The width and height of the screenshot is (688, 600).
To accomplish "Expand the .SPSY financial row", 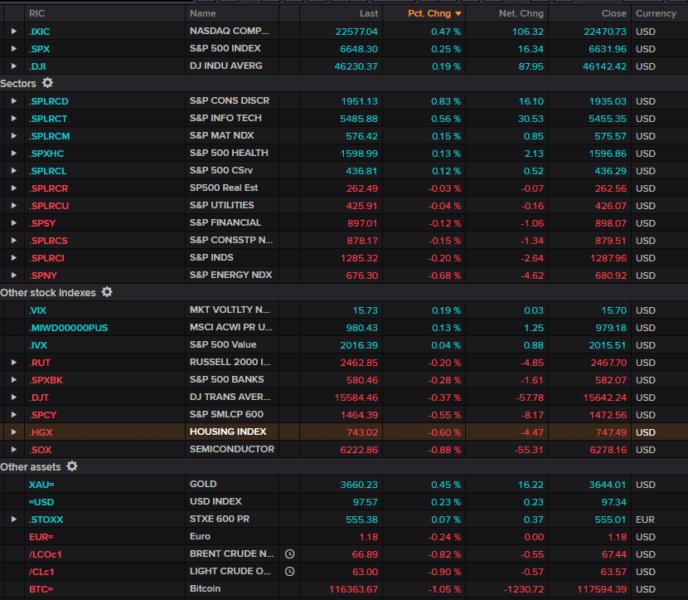I will pyautogui.click(x=14, y=223).
